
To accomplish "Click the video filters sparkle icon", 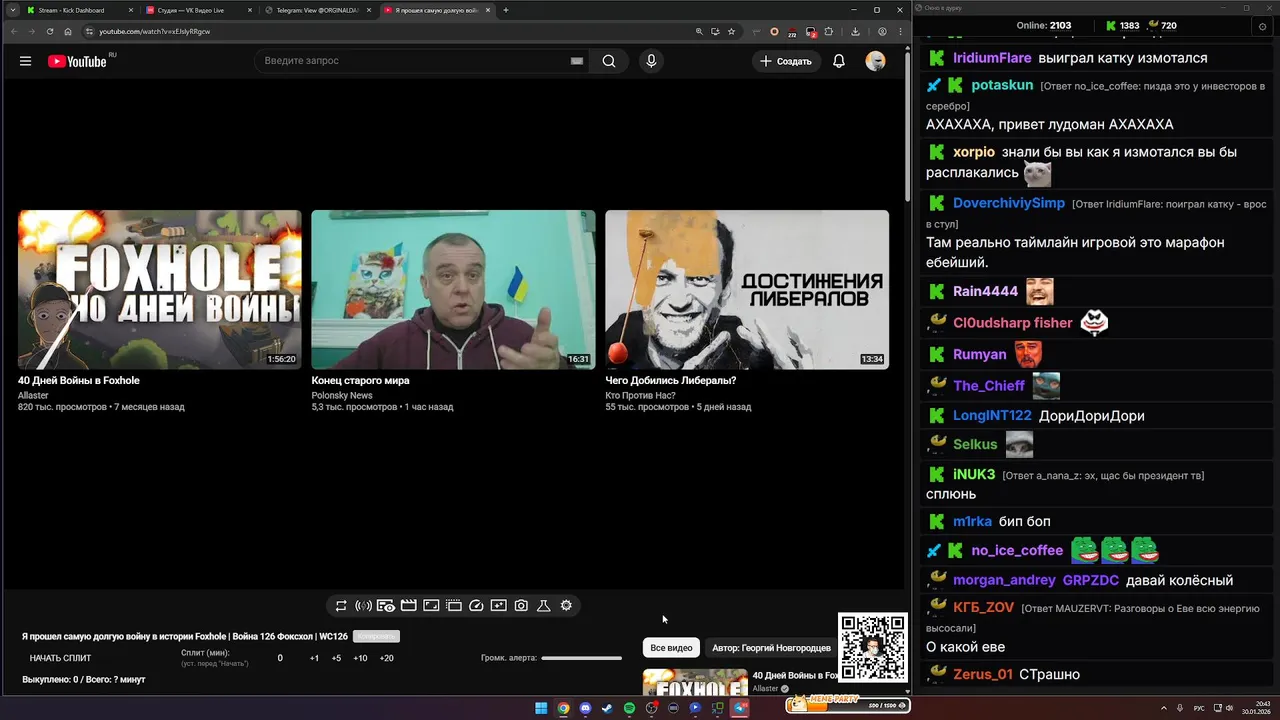I will (498, 606).
